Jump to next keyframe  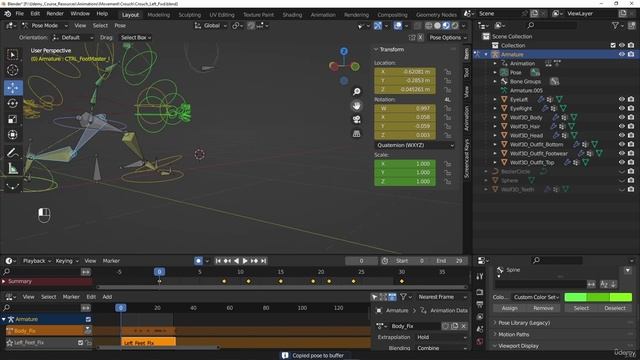pos(254,261)
